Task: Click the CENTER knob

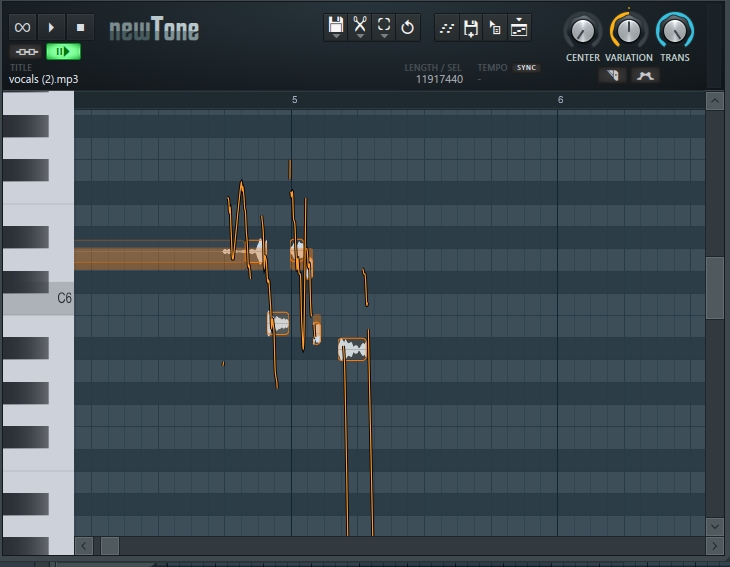Action: coord(582,32)
